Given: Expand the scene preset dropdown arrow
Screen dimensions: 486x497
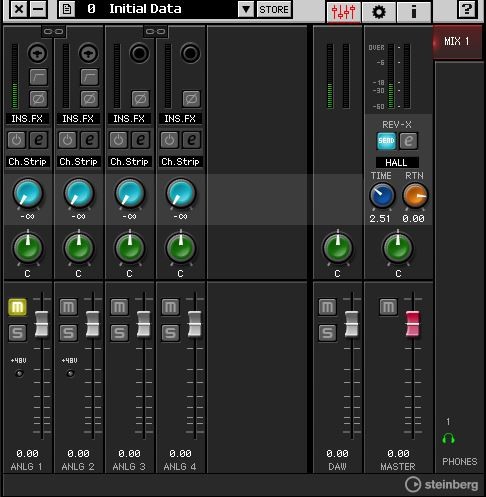Looking at the screenshot, I should pos(246,9).
